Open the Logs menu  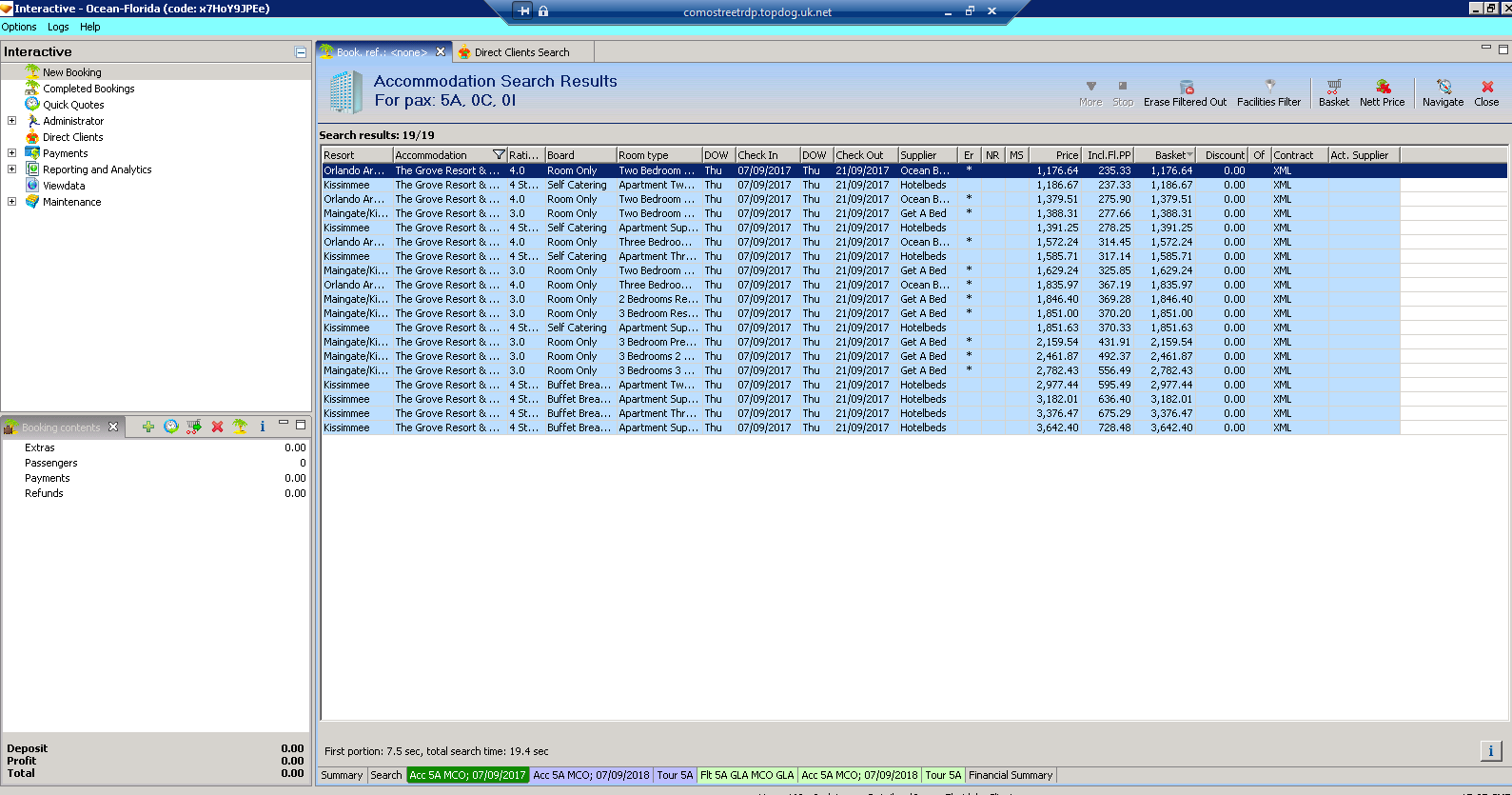tap(58, 27)
